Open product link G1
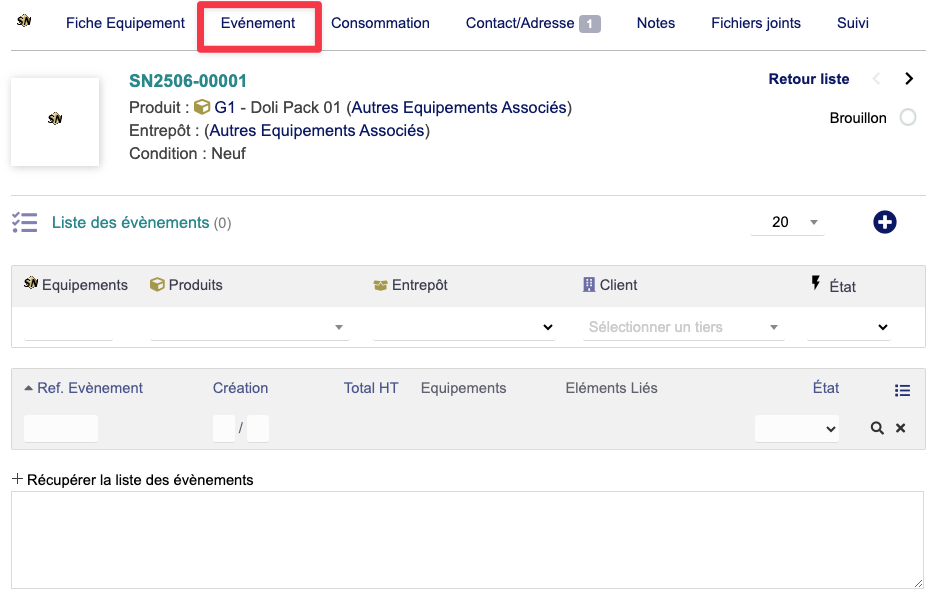Screen dimensions: 937x608 click(x=225, y=108)
